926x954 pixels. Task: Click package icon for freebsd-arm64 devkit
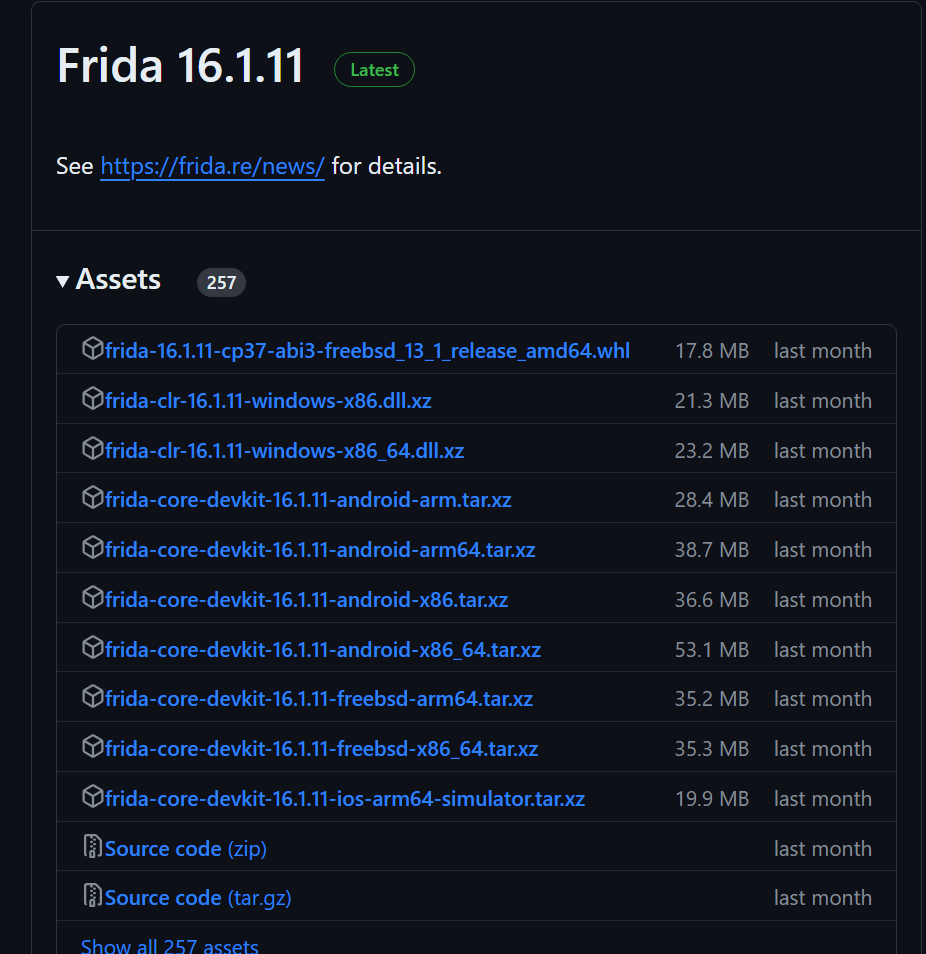coord(92,697)
